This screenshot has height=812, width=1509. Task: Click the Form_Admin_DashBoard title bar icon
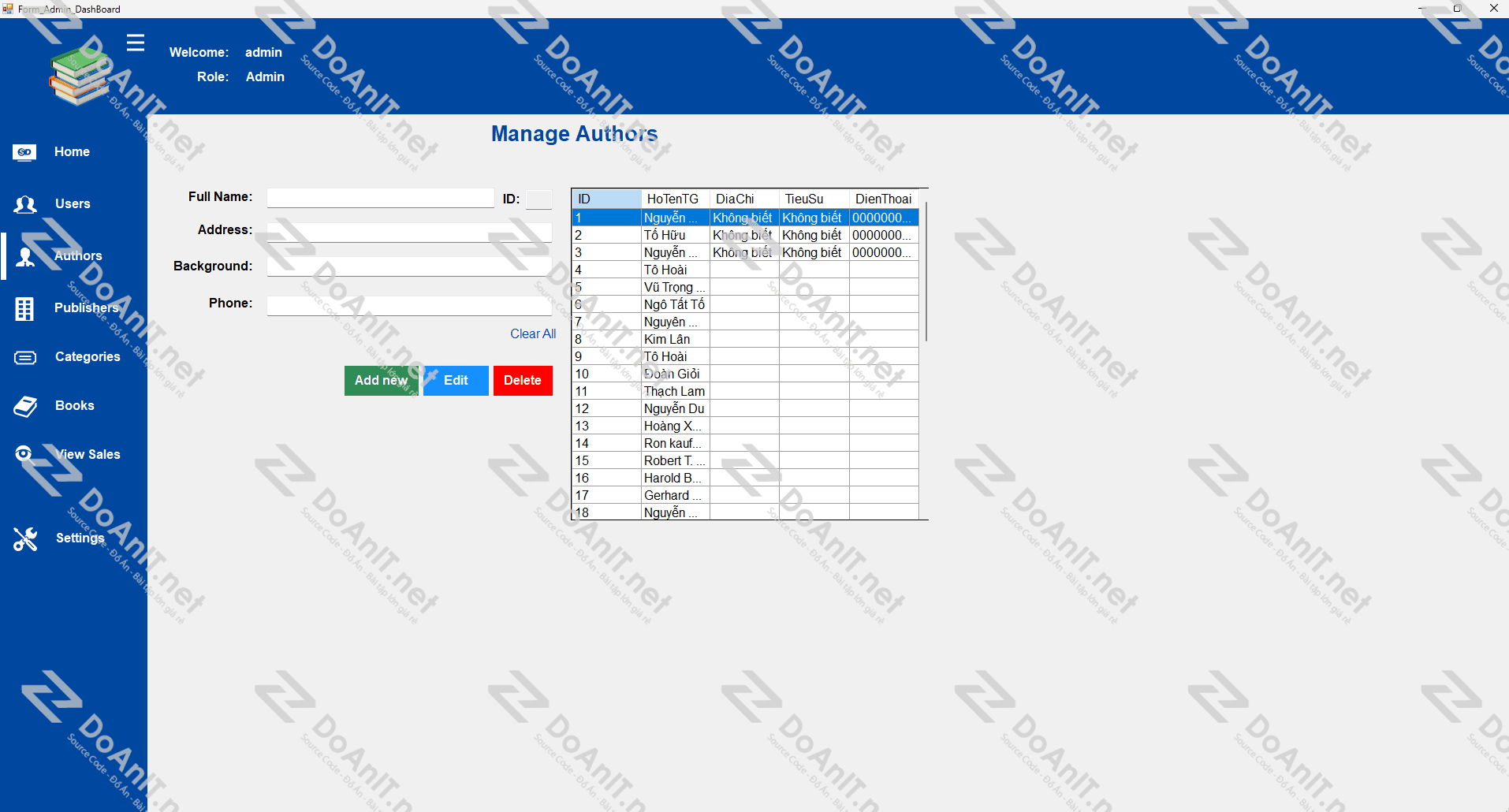point(8,9)
